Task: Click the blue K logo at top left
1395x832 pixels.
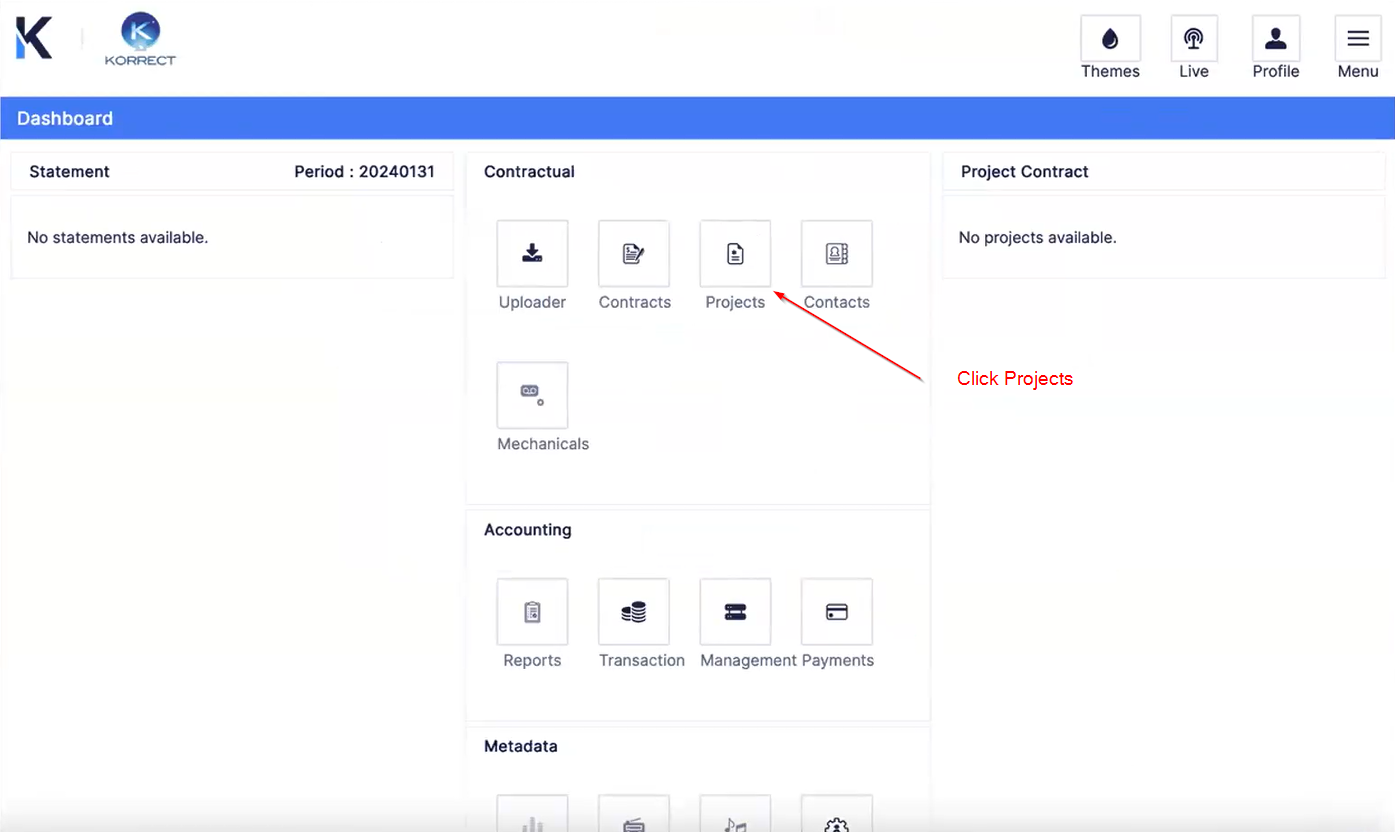Action: pyautogui.click(x=34, y=38)
